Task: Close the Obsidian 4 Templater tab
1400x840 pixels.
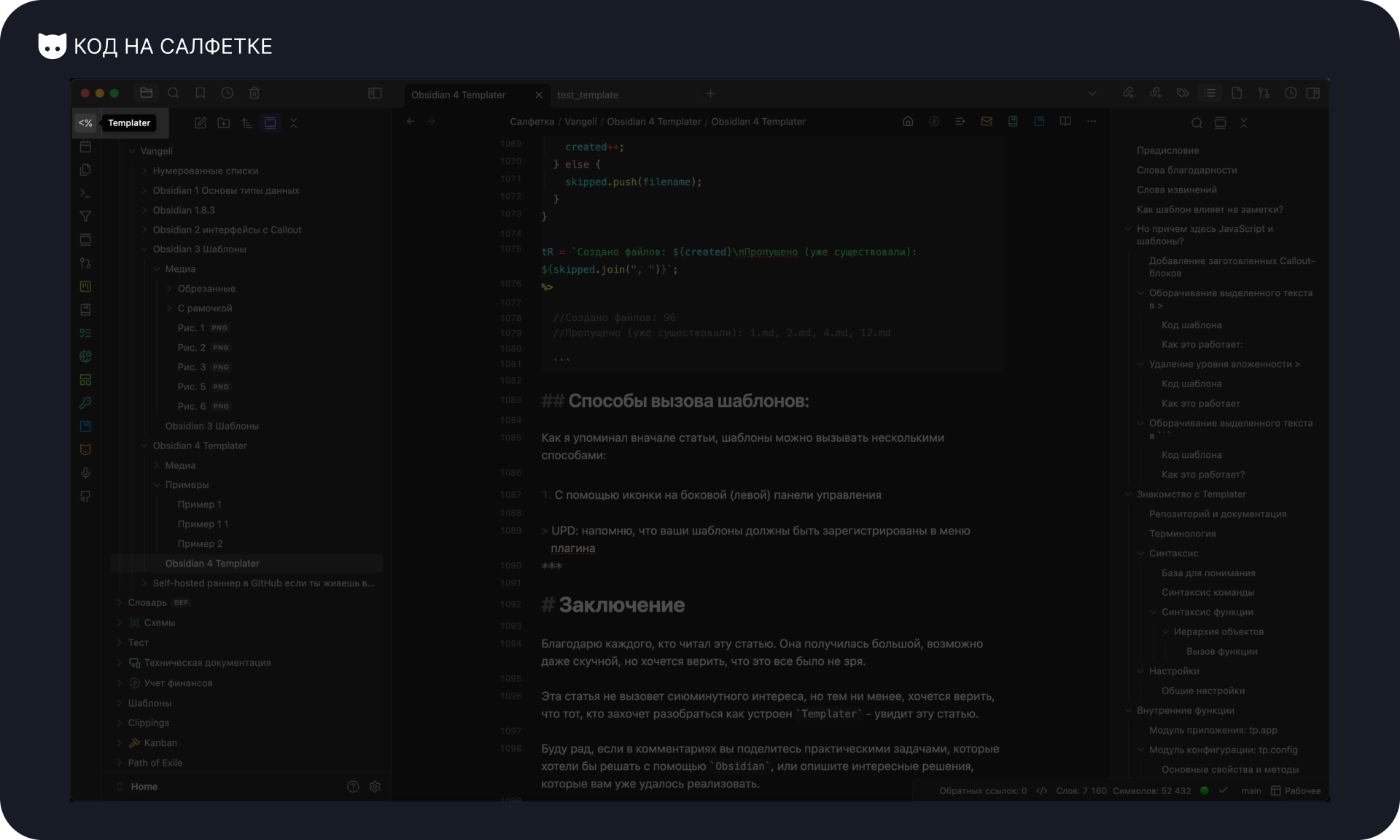Action: [x=539, y=95]
